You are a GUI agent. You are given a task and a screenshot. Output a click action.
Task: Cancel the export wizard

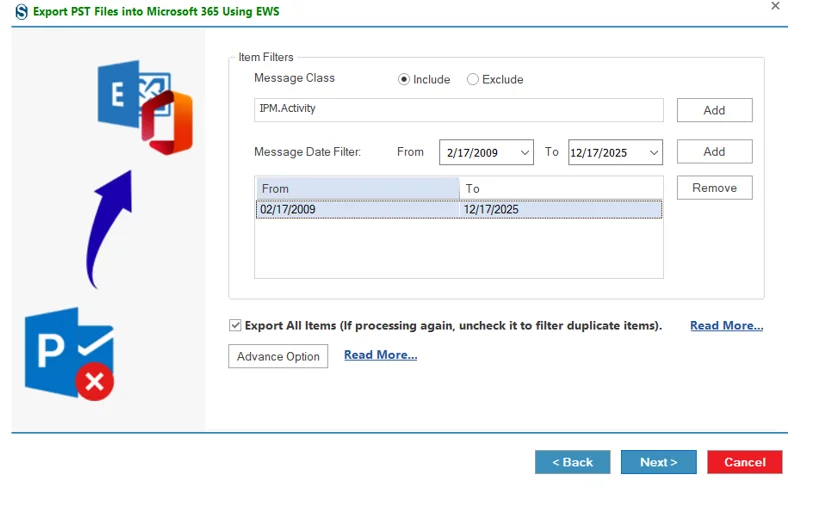click(x=745, y=462)
